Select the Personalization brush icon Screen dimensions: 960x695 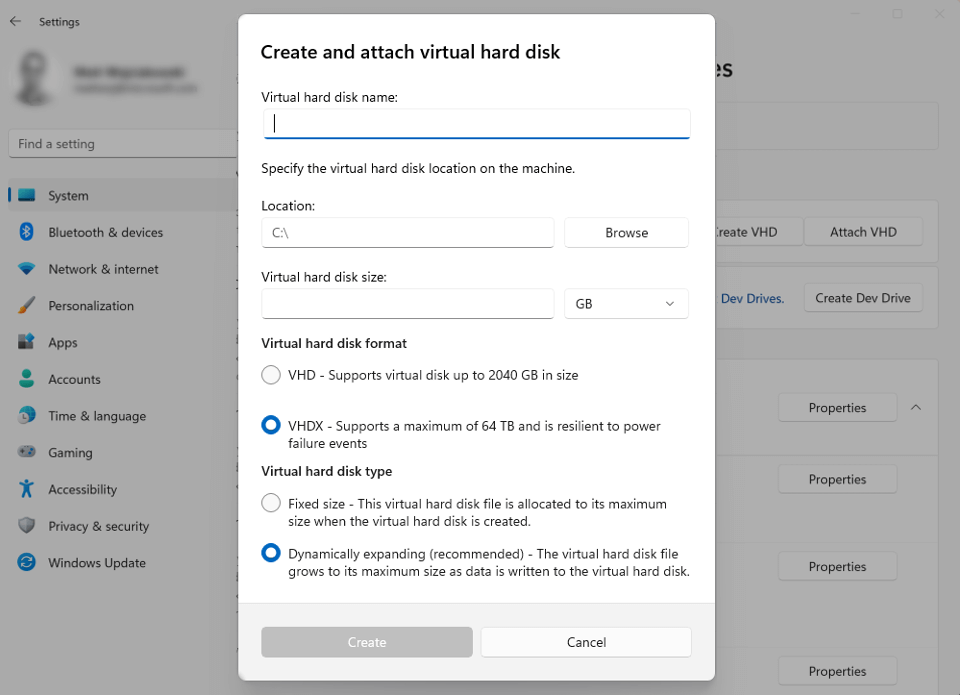(x=27, y=305)
